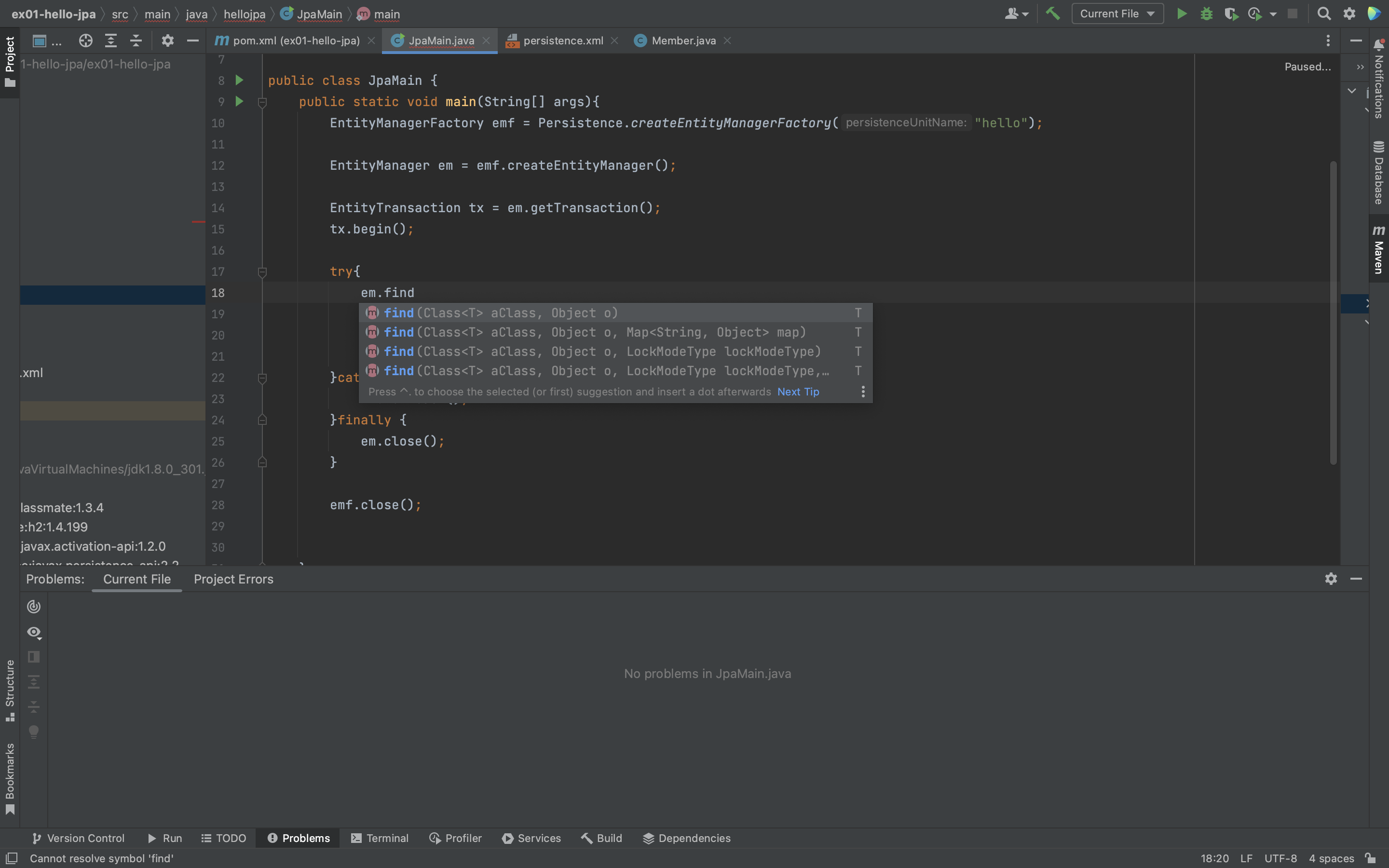Screen dimensions: 1389x868
Task: Select opened file with crosshair icon
Action: [x=85, y=41]
